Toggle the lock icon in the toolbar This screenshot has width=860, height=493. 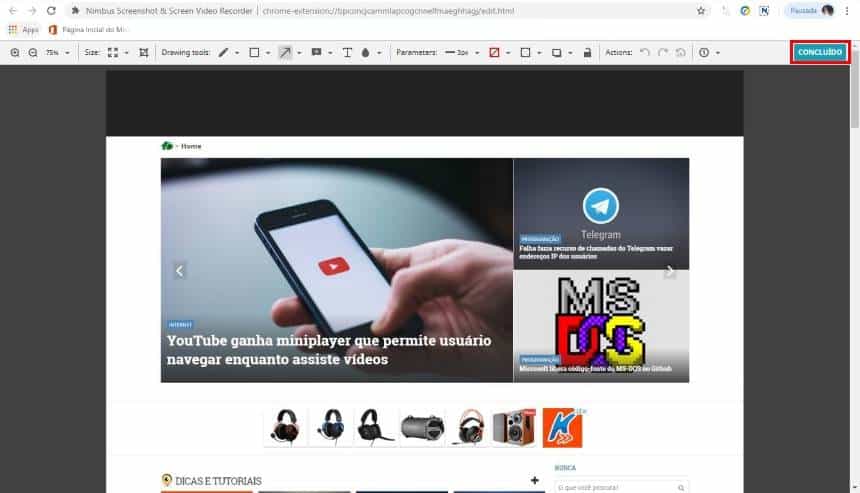pyautogui.click(x=587, y=53)
